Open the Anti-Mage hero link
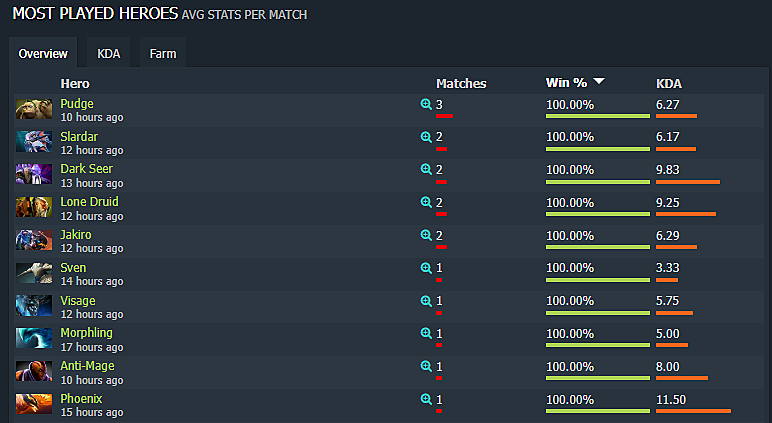 click(87, 366)
